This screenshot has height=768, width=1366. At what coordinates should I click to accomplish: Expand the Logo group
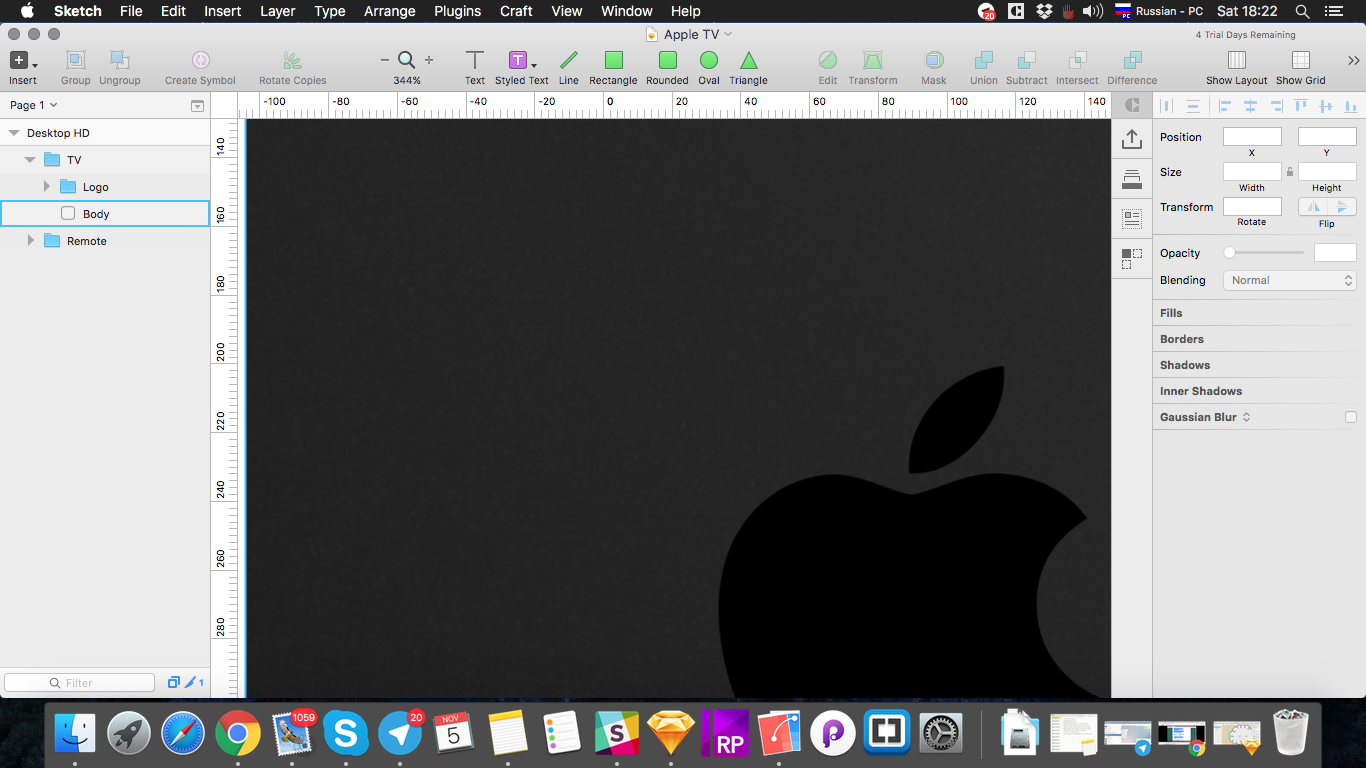click(46, 187)
